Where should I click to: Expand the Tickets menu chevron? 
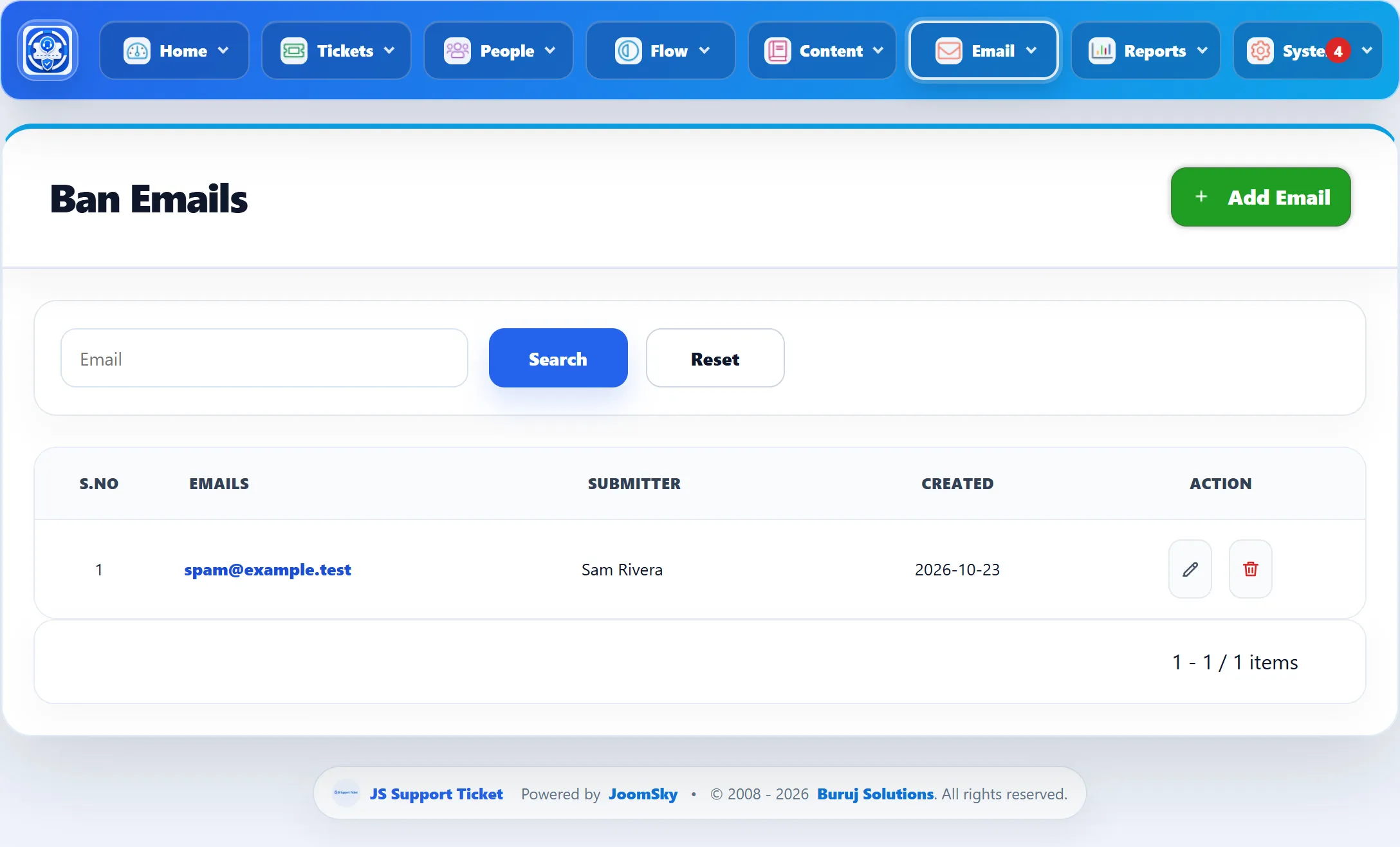coord(389,51)
